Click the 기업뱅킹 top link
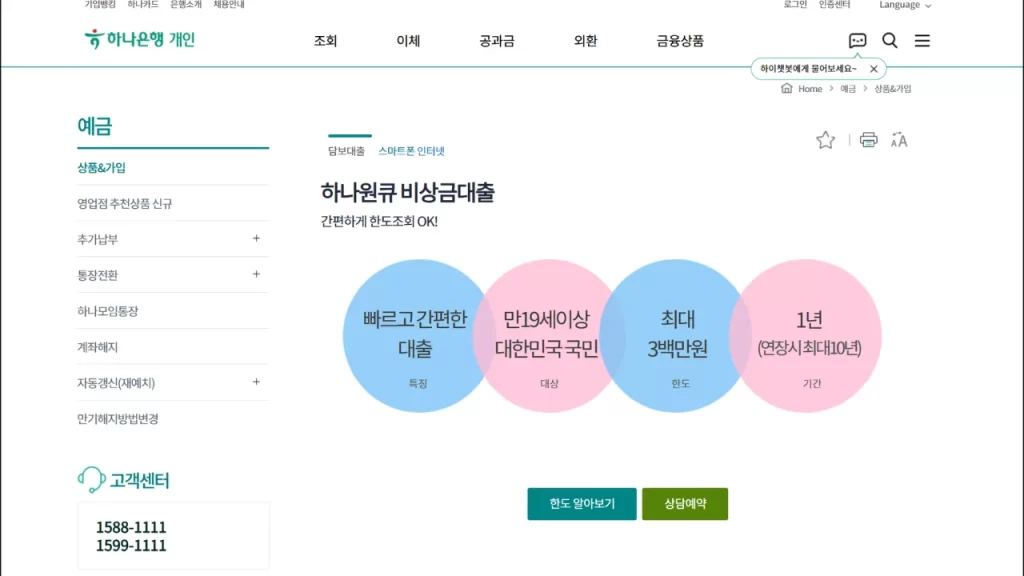Screen dimensions: 1024x576 pos(100,5)
